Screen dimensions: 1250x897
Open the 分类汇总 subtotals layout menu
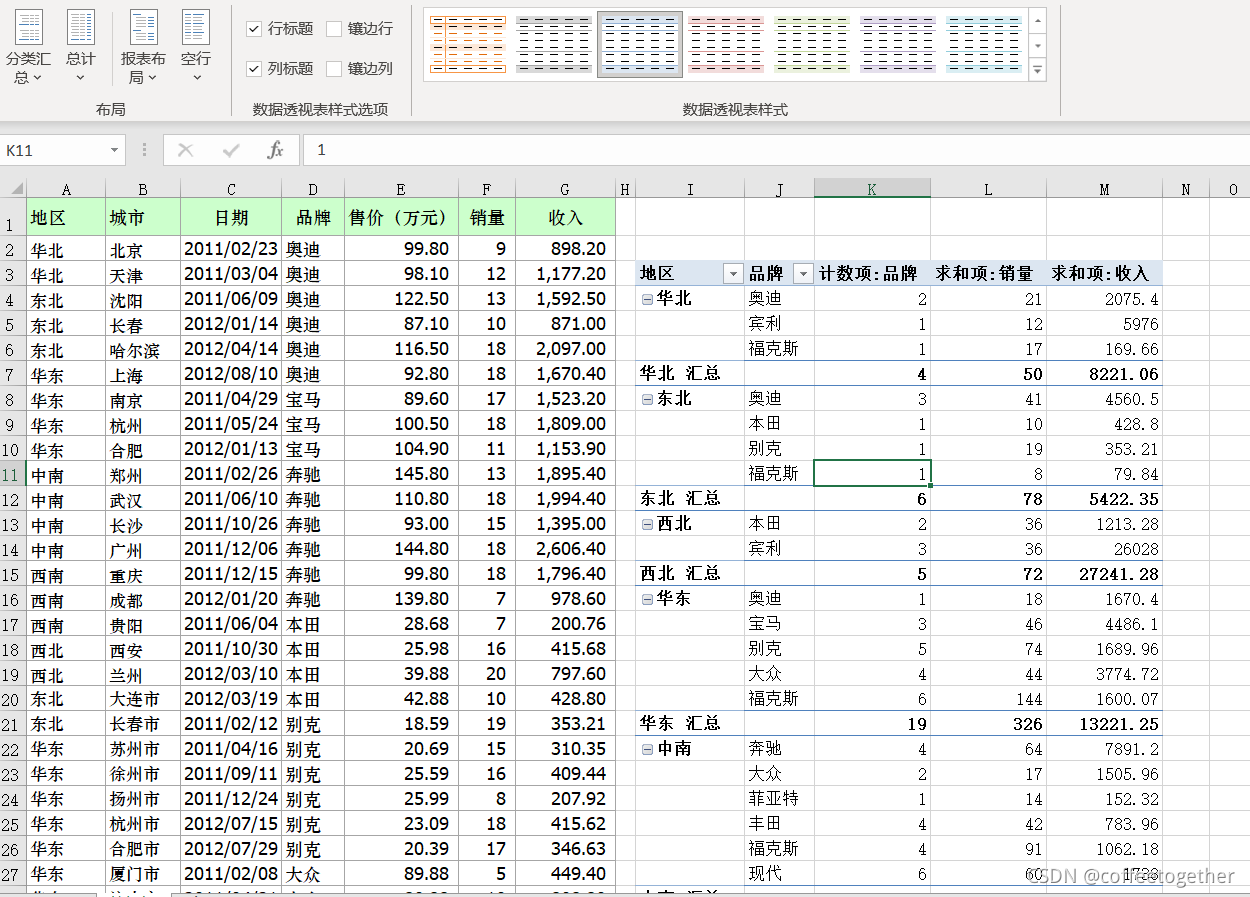tap(29, 47)
